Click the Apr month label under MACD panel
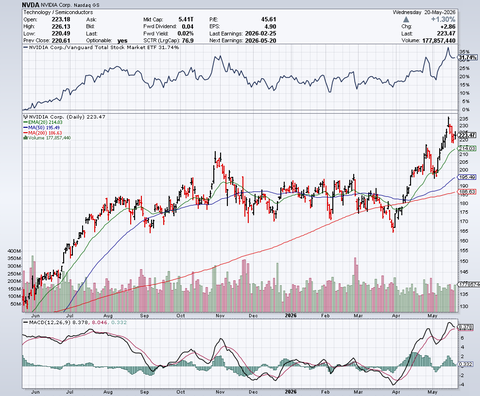Image resolution: width=480 pixels, height=396 pixels. point(396,392)
